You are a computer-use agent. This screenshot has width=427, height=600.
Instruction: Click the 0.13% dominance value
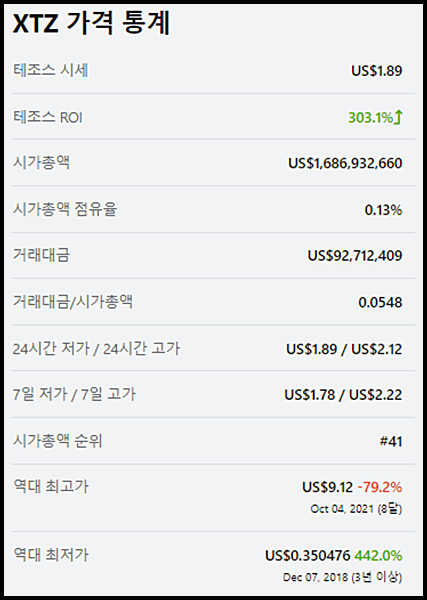[383, 210]
